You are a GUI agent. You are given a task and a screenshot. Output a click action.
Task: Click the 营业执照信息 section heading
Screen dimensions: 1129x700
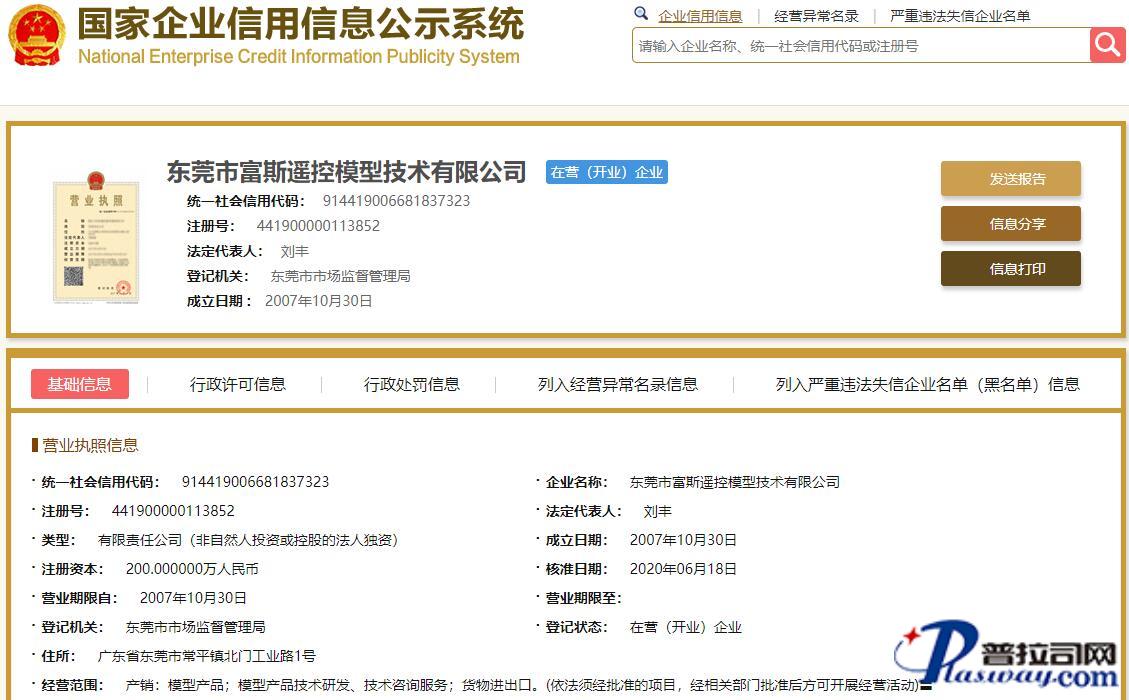[90, 445]
